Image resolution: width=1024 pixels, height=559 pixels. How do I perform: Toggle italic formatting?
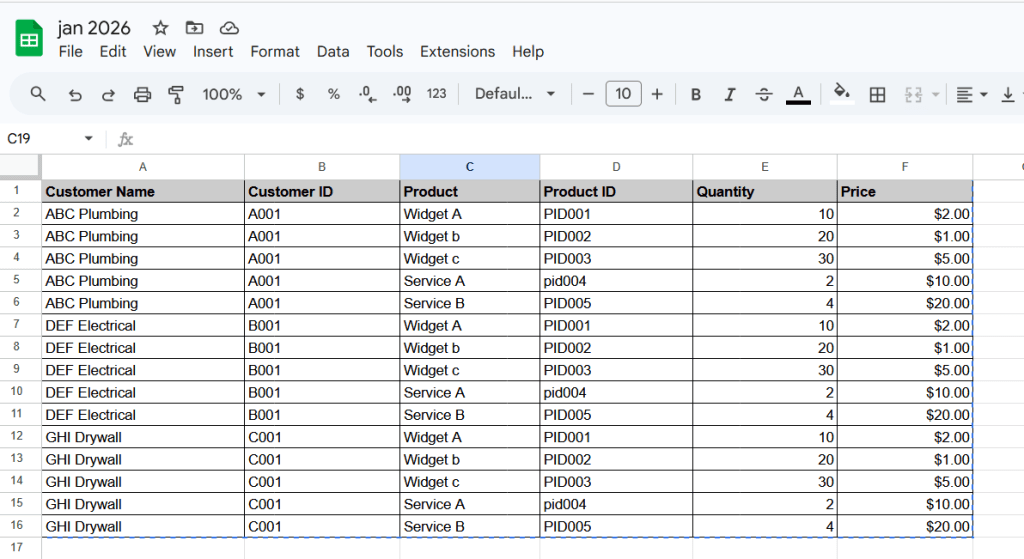tap(730, 94)
